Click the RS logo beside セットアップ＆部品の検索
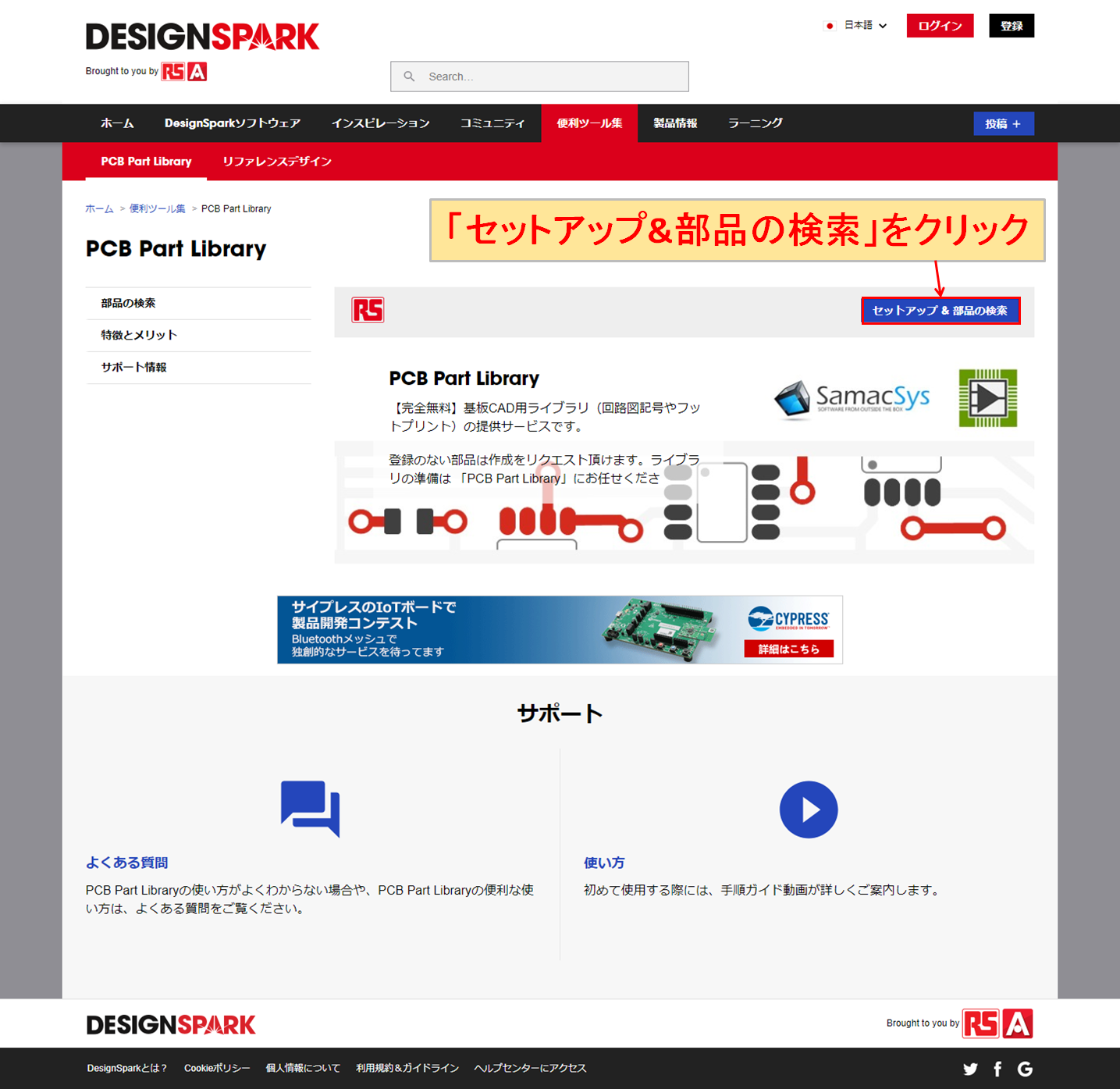The image size is (1120, 1089). [x=368, y=310]
